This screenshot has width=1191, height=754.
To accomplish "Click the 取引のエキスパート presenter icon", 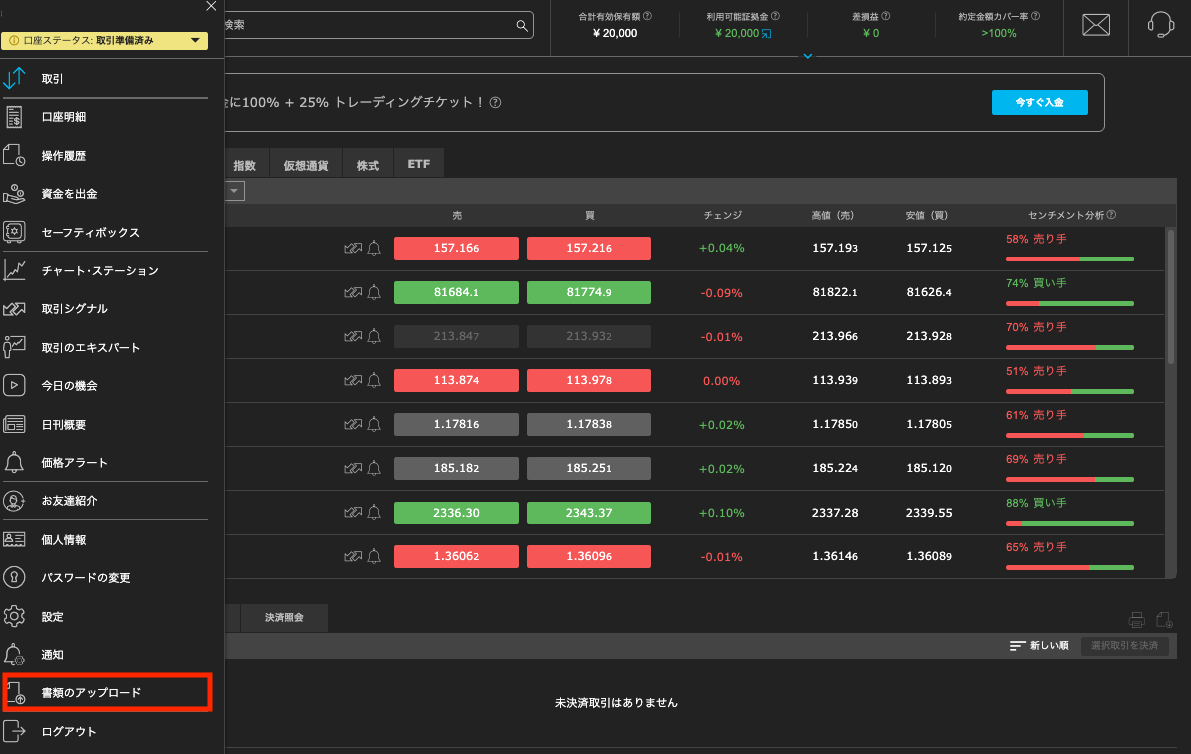I will click(x=14, y=347).
